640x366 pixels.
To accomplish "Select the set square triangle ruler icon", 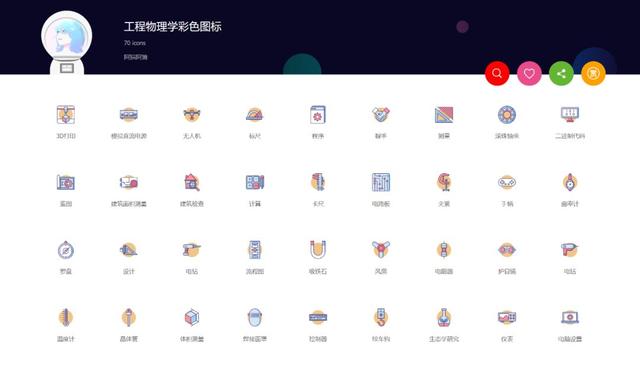I will (444, 115).
